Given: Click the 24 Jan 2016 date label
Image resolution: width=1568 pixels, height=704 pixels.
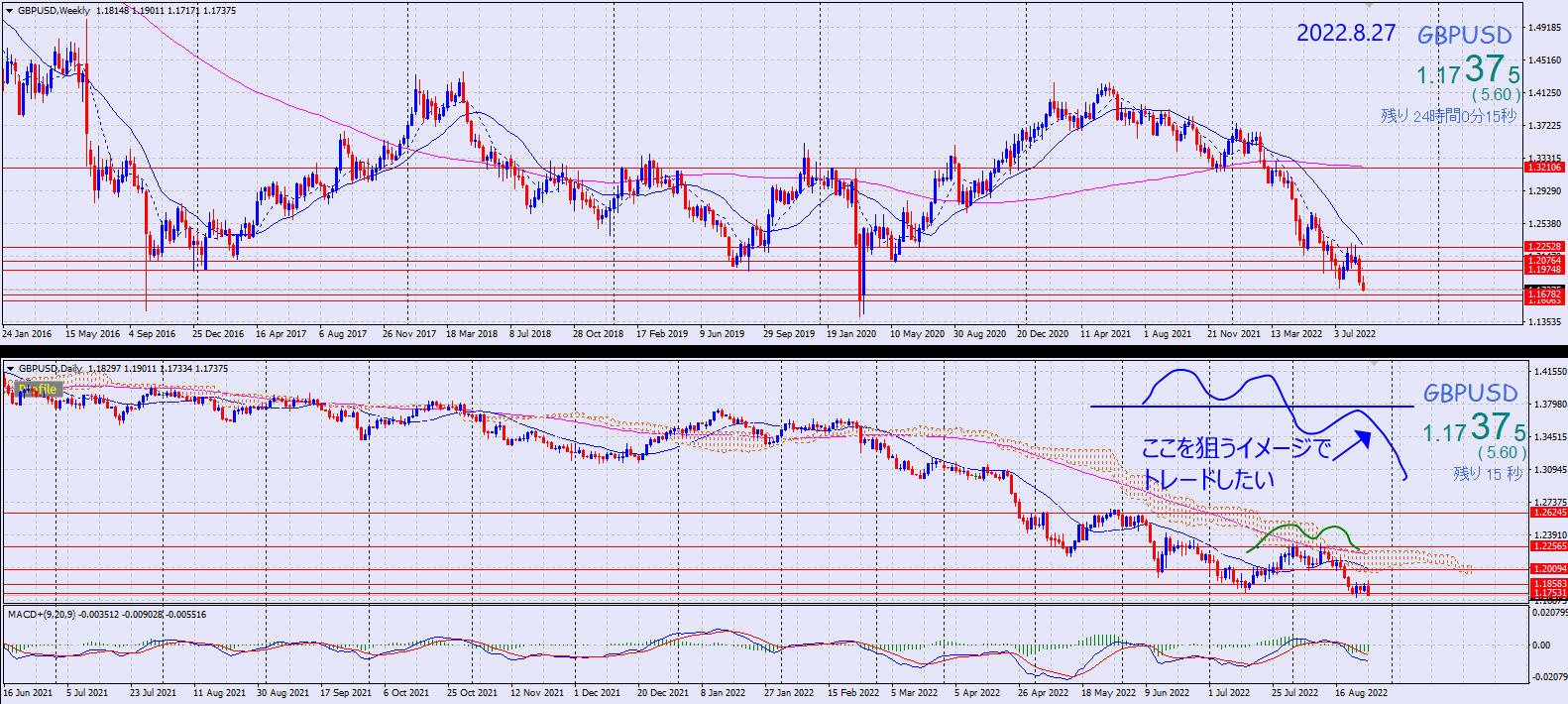Looking at the screenshot, I should click(x=28, y=334).
